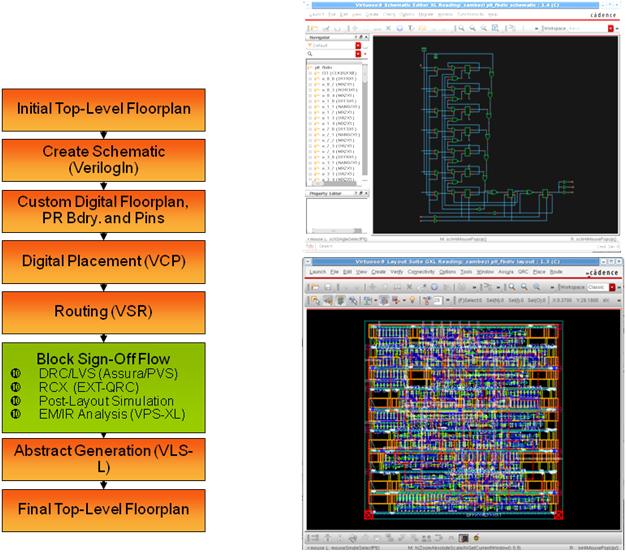This screenshot has width=626, height=552.
Task: Click the Save disk icon in Layout Suite toolbar
Action: click(328, 287)
